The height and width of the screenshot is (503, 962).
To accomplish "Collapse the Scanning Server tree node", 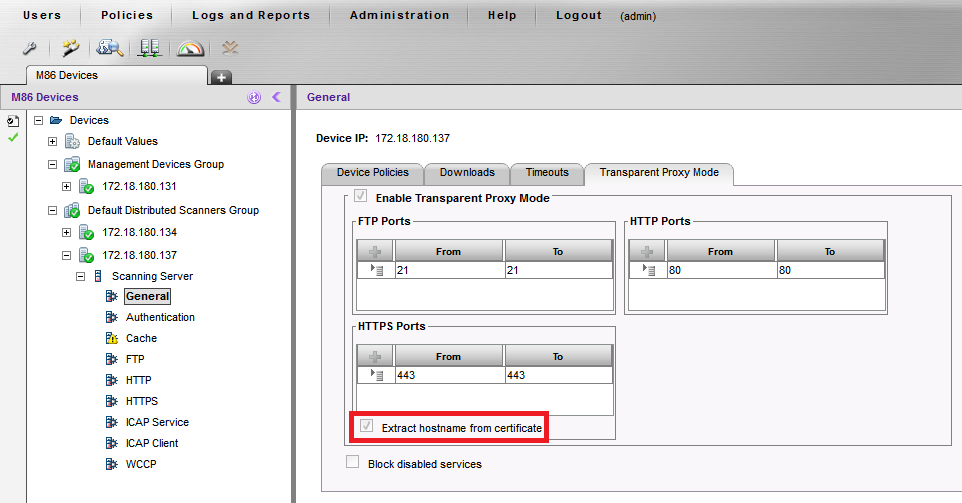I will (82, 276).
